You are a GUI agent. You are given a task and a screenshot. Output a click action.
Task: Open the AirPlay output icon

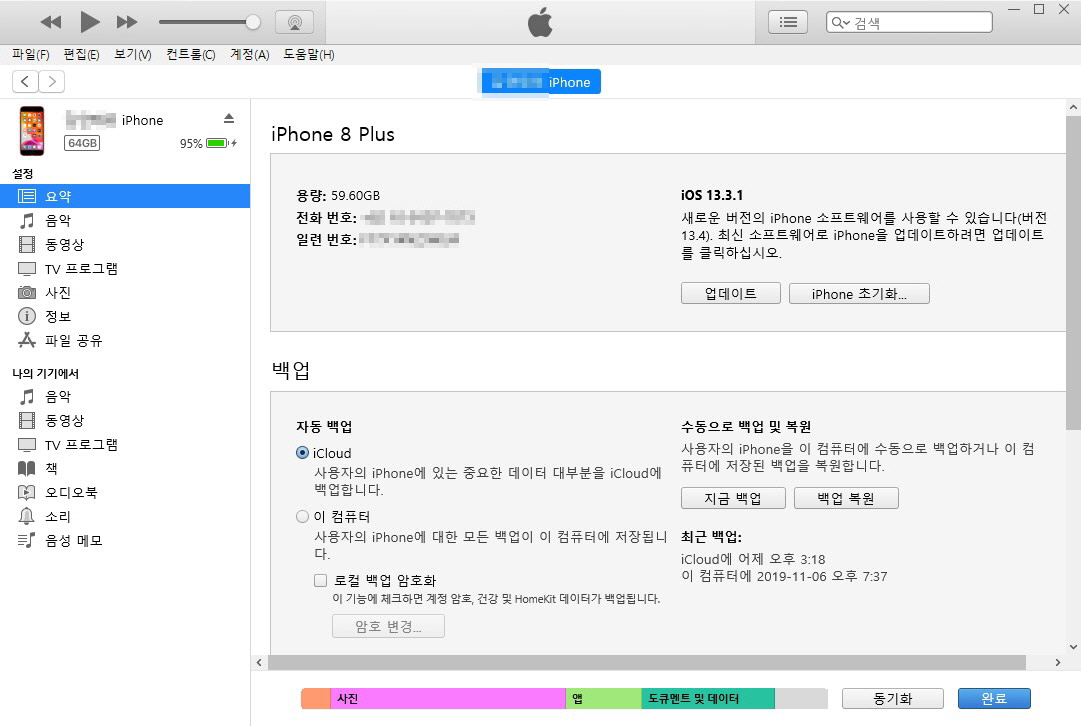pos(294,22)
